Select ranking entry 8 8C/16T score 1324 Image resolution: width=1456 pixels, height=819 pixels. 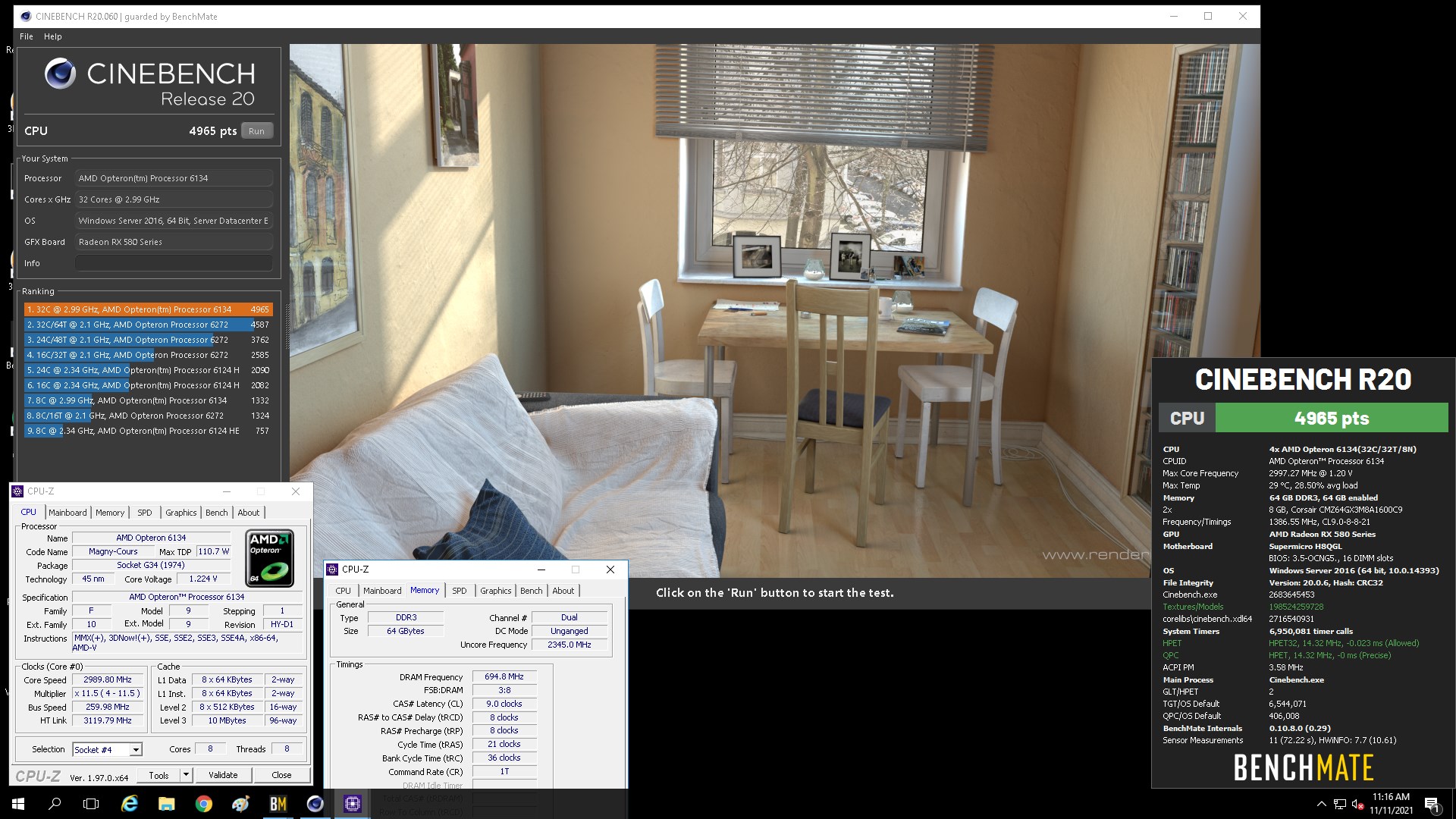pos(148,416)
